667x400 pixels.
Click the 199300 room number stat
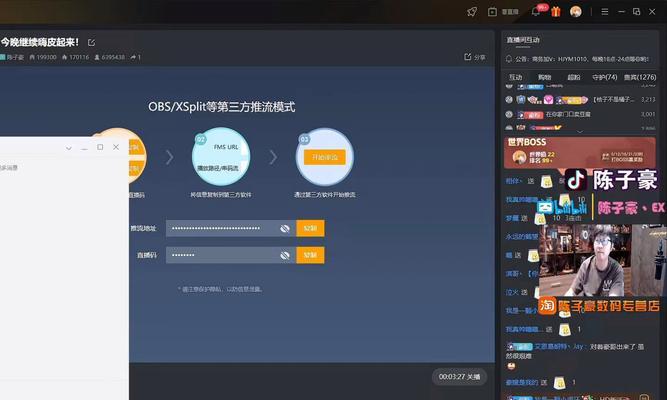43,57
